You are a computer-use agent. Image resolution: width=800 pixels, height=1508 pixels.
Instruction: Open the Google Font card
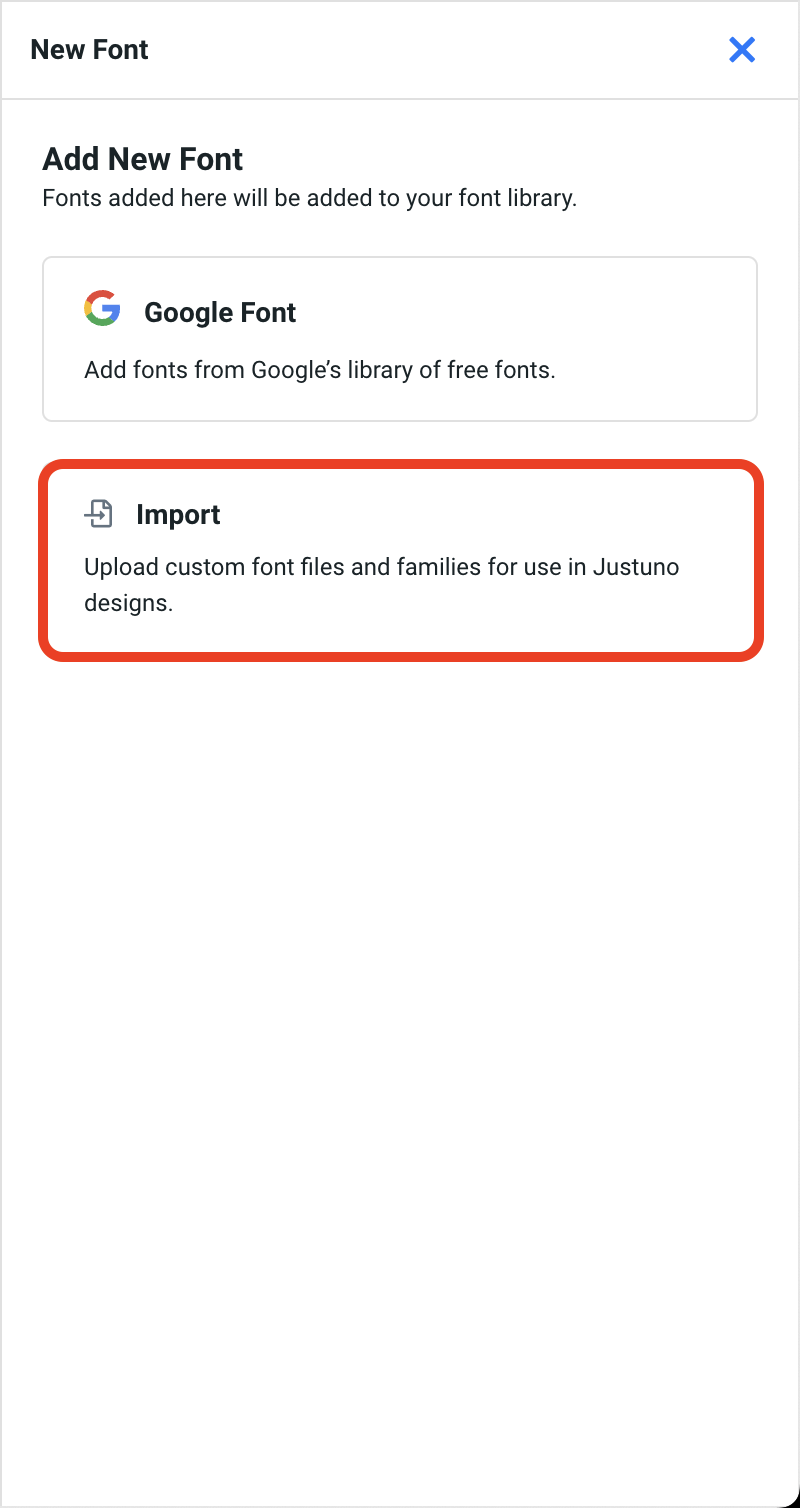[400, 339]
